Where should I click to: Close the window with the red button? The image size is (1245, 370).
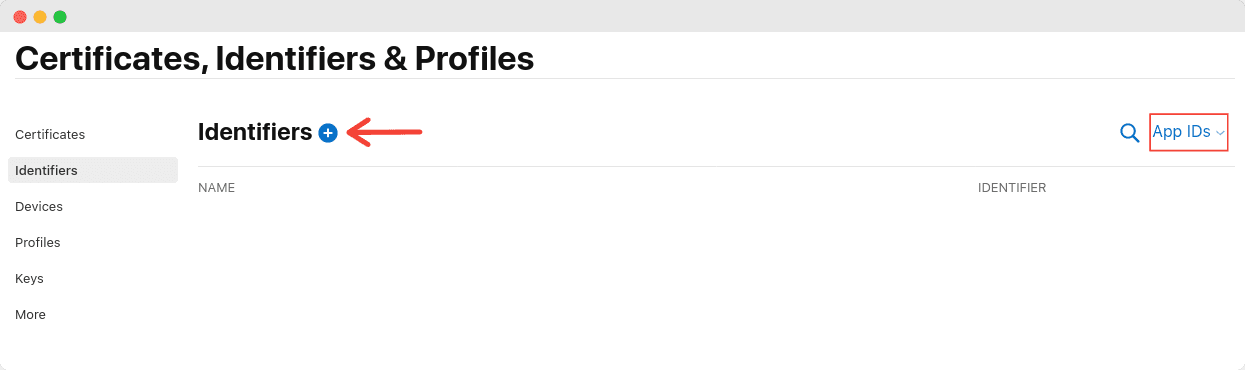click(x=20, y=17)
